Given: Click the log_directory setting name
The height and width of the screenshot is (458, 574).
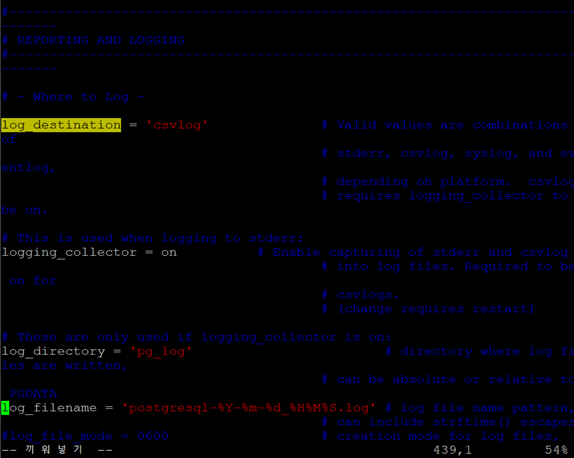Looking at the screenshot, I should pyautogui.click(x=53, y=351).
